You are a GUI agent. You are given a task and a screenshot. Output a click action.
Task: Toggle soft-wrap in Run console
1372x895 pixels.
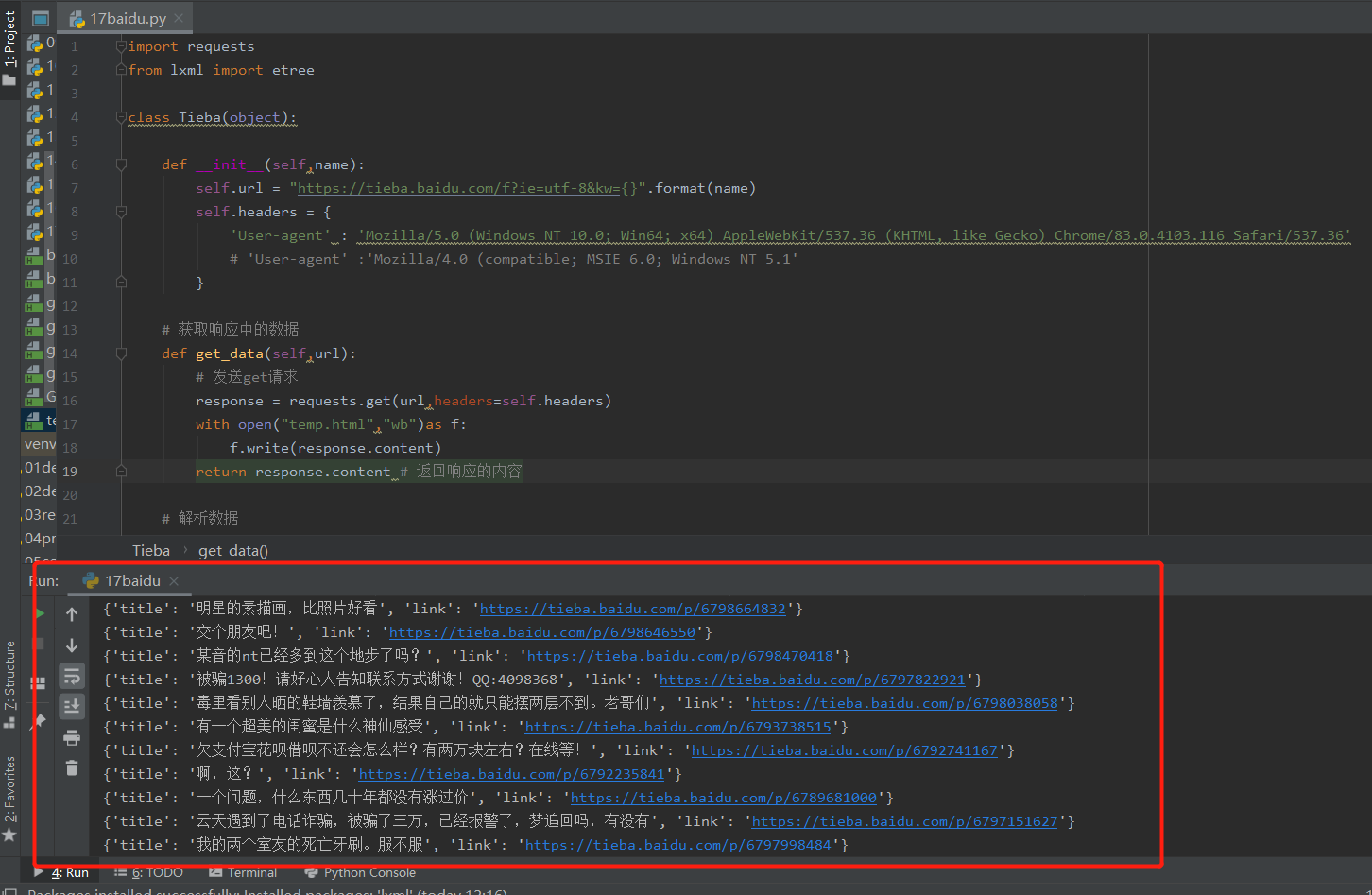click(x=72, y=676)
